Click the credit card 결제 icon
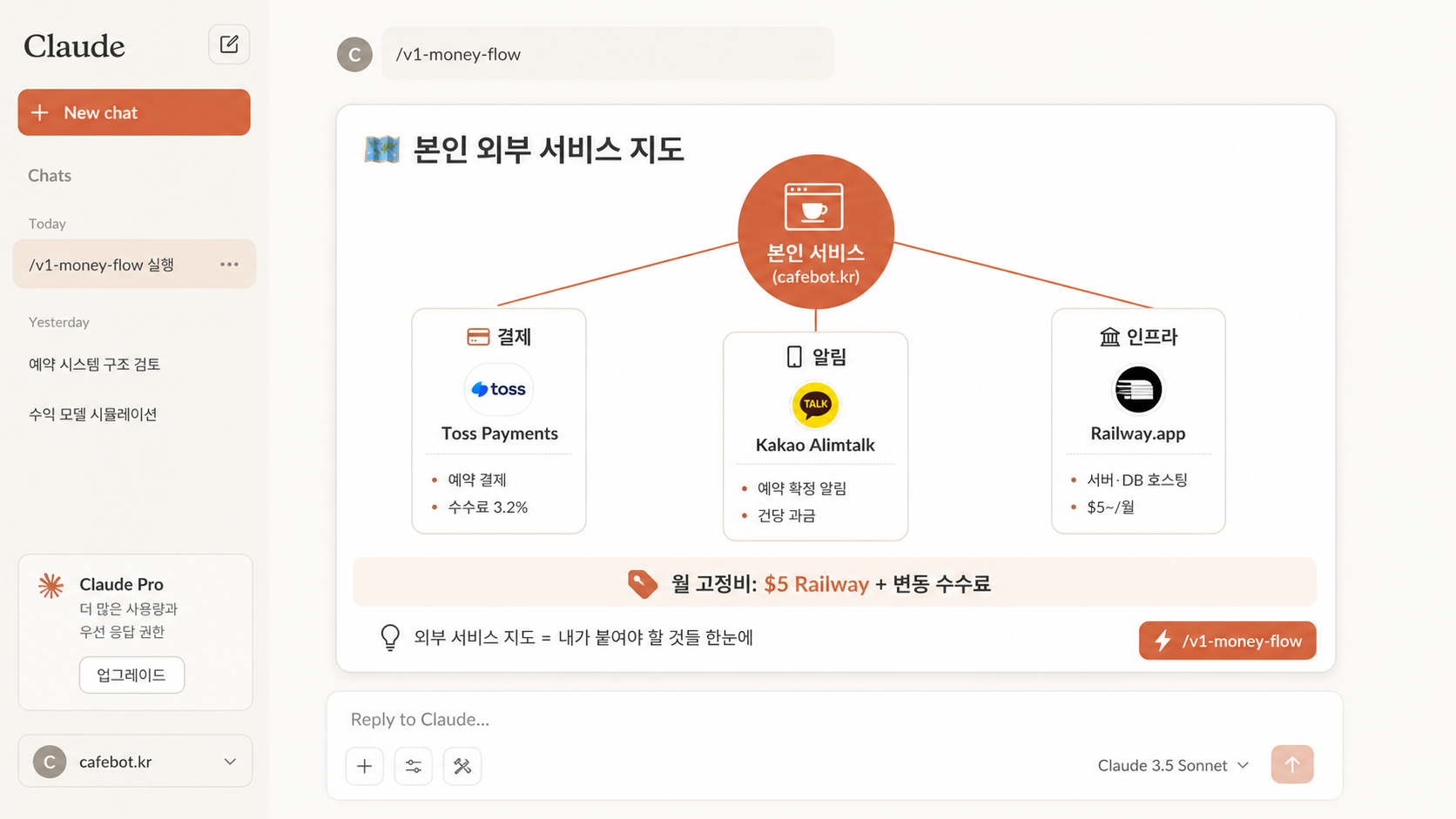Image resolution: width=1456 pixels, height=819 pixels. pos(478,337)
